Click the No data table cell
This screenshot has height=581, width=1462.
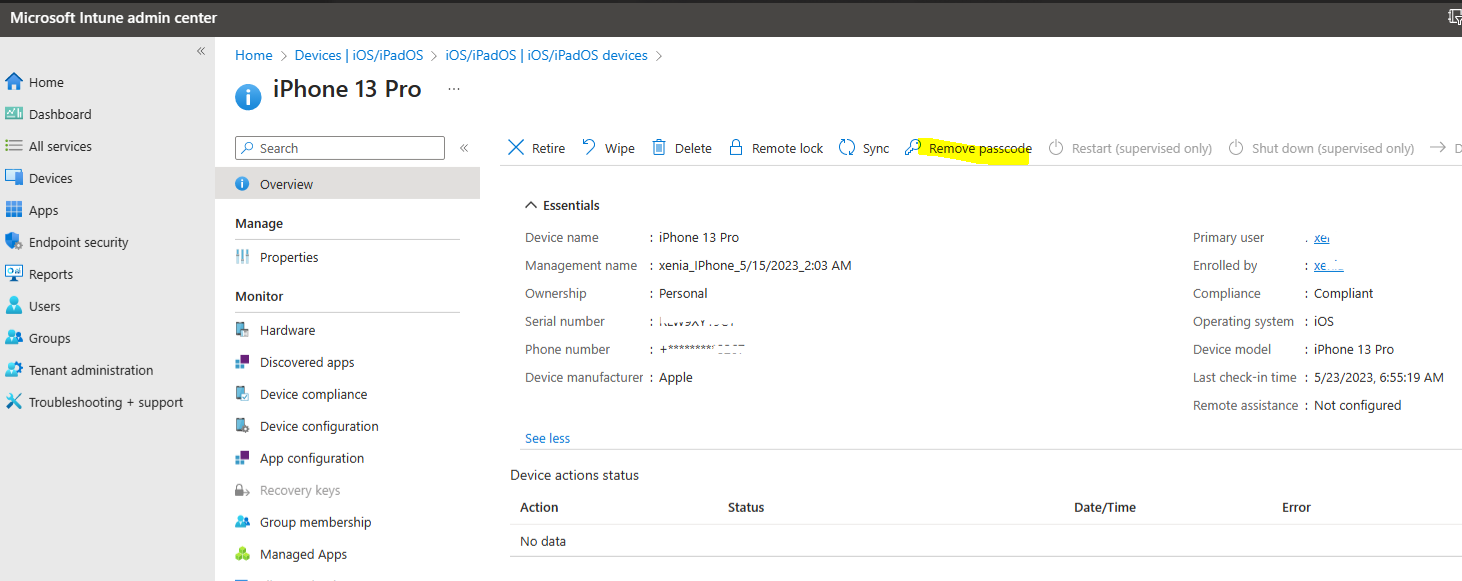pos(543,541)
